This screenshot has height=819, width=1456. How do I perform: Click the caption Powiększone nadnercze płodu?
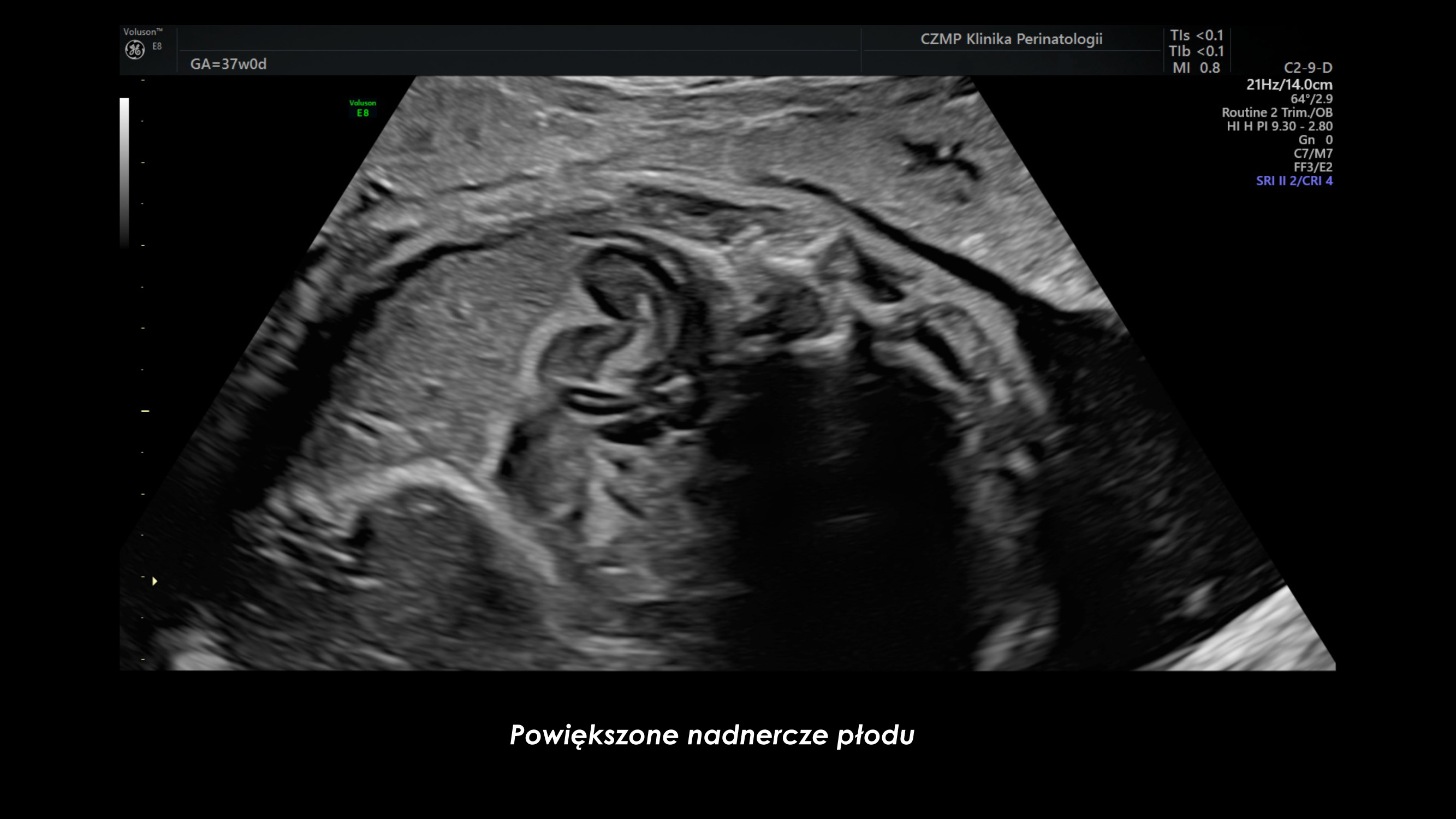tap(711, 735)
